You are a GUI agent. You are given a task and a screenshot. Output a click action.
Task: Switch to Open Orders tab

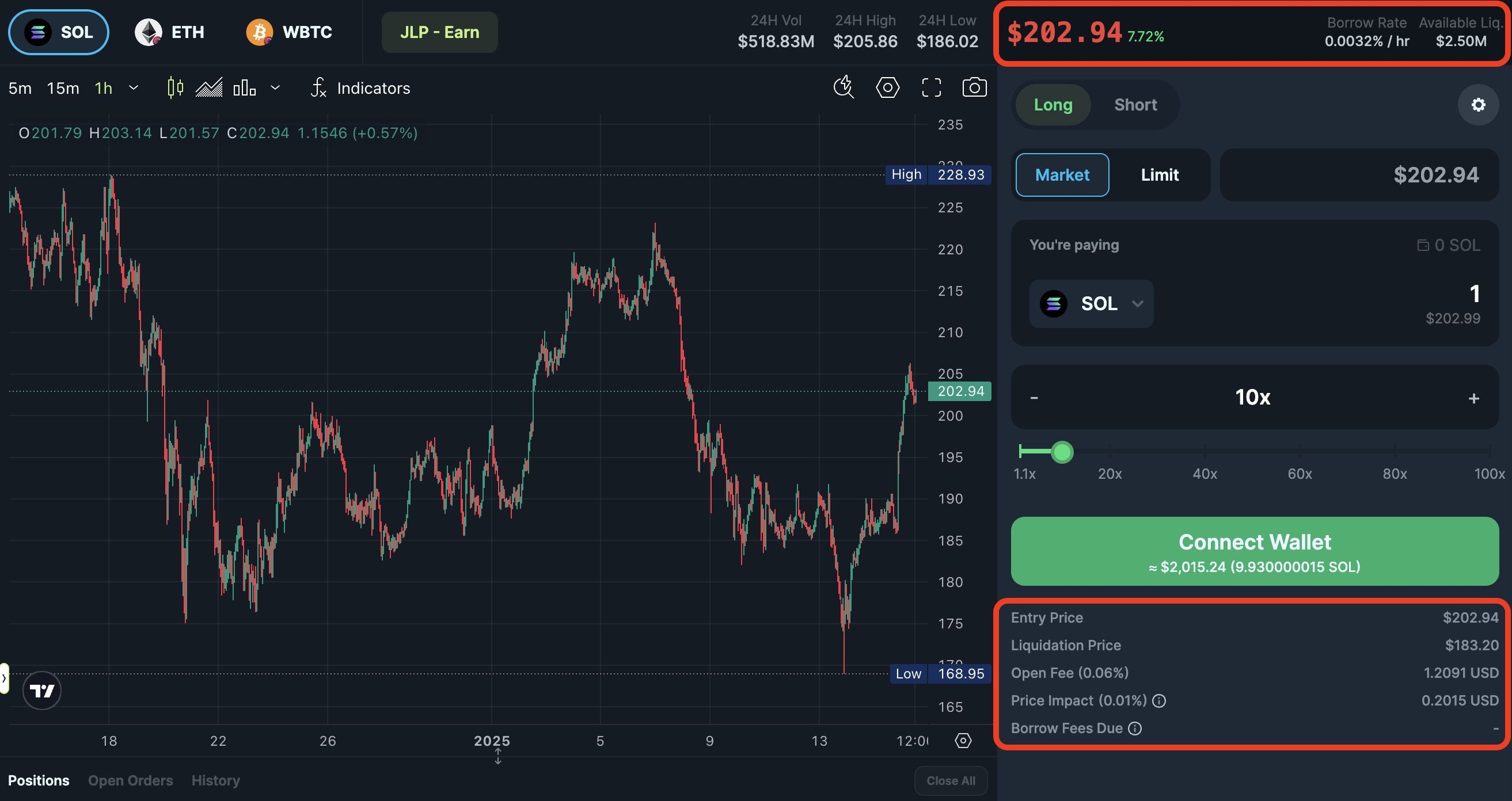point(130,780)
